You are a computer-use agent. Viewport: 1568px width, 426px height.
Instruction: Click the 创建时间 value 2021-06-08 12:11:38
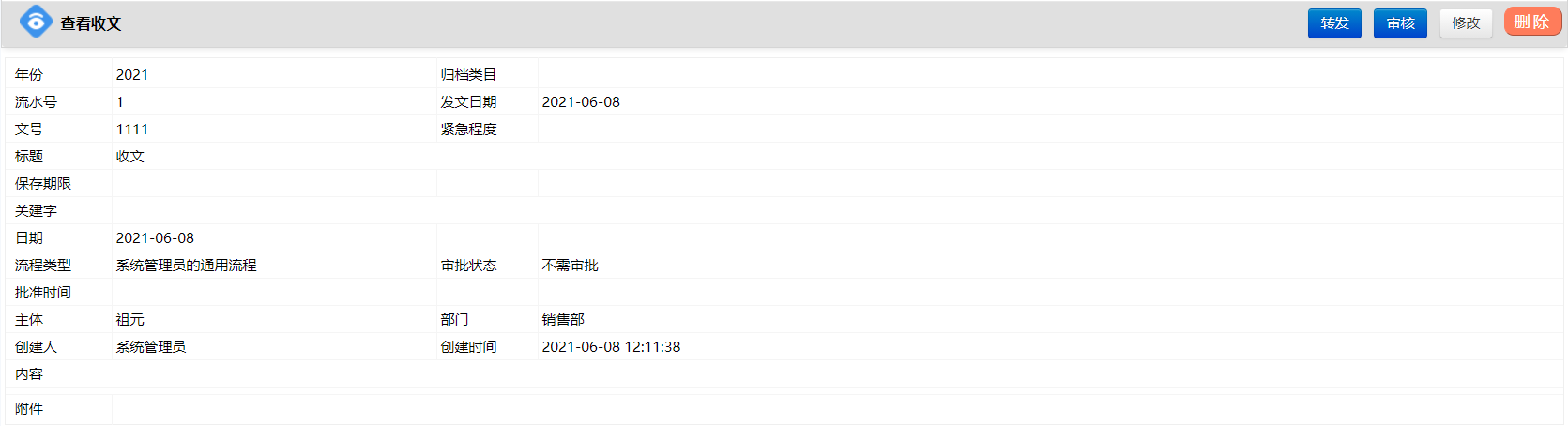point(611,346)
